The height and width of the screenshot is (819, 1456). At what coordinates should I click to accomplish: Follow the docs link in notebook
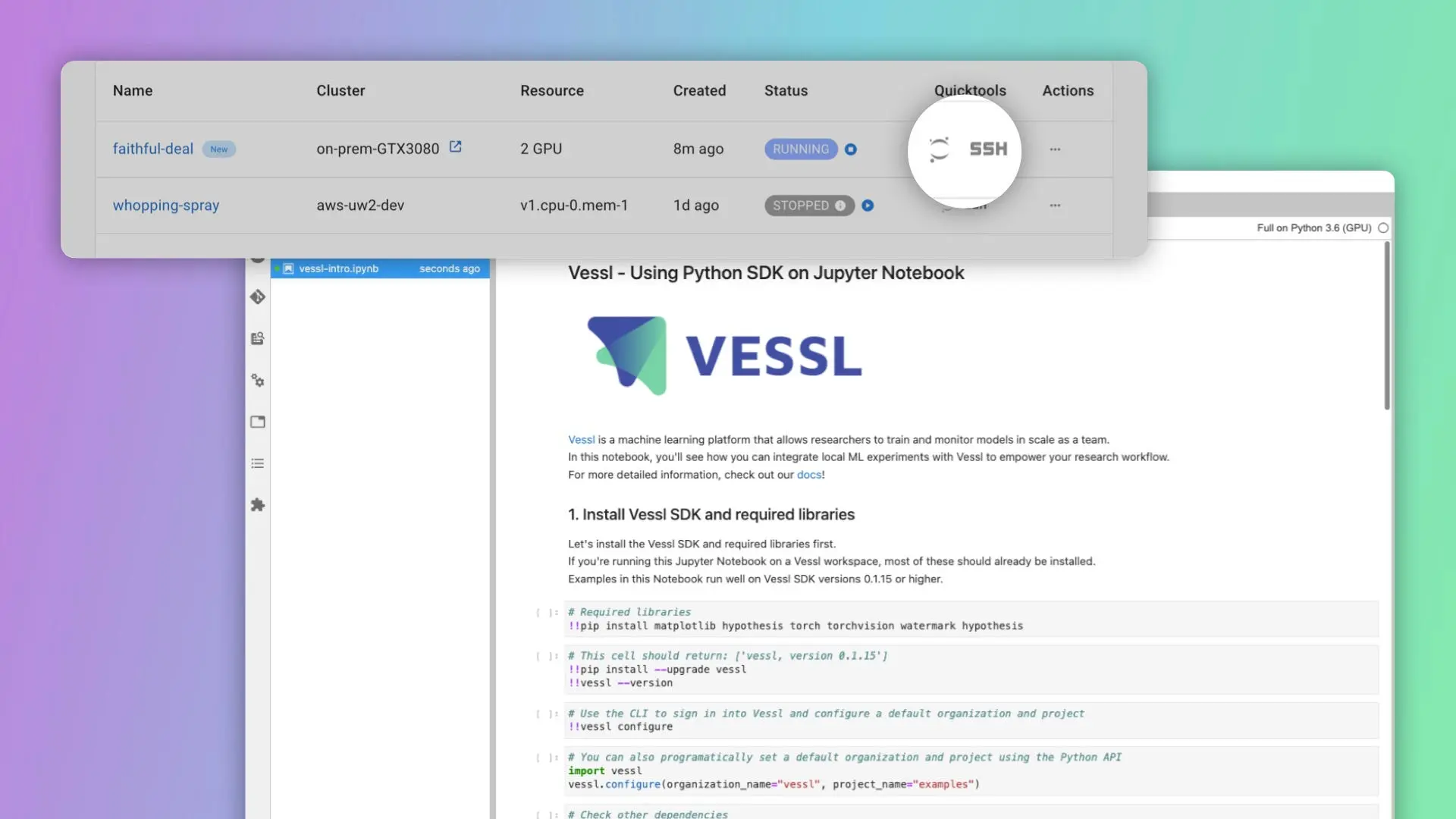pos(808,475)
